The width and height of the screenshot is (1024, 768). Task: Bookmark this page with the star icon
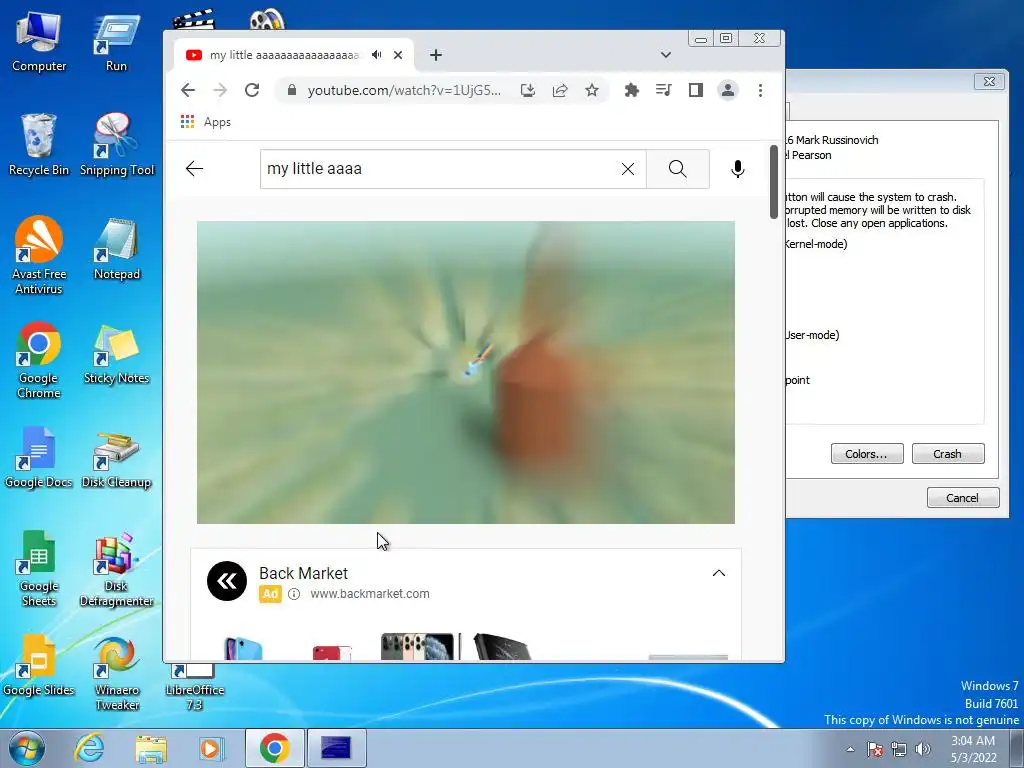tap(592, 90)
